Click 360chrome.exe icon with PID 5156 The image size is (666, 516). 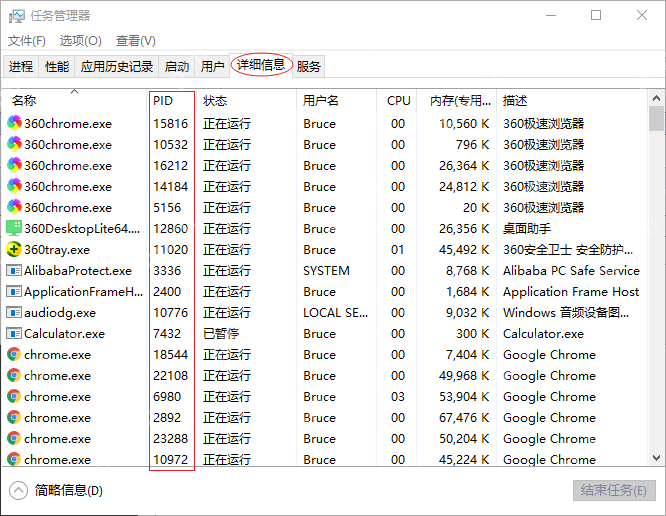(x=14, y=207)
